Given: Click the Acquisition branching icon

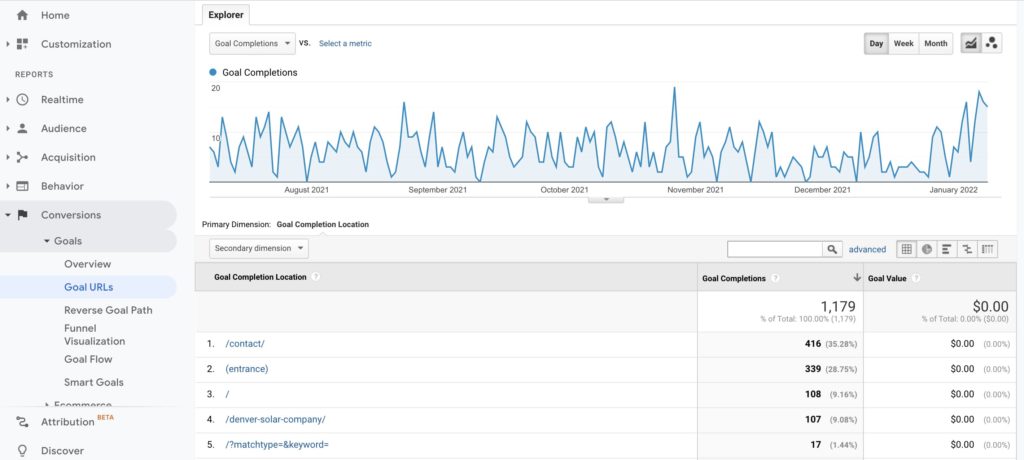Looking at the screenshot, I should coord(22,157).
